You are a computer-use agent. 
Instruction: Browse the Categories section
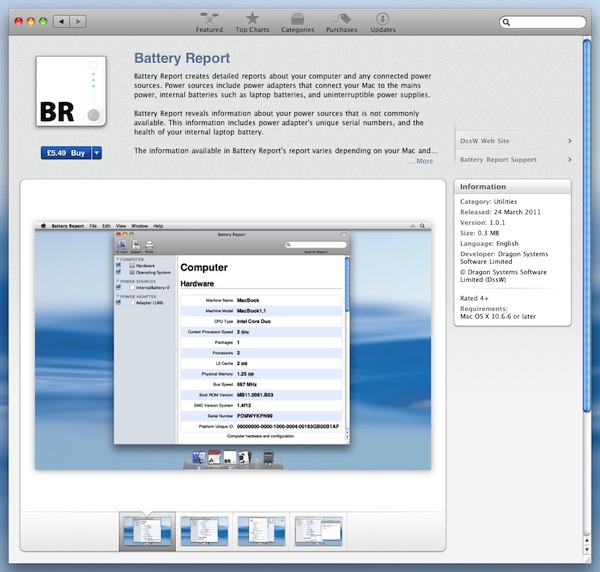point(297,23)
